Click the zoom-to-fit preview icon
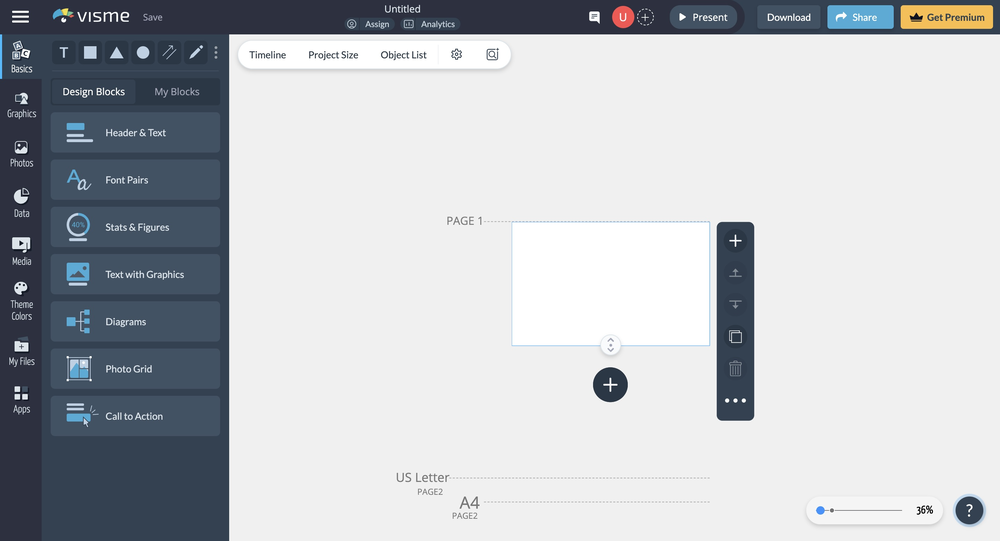1000x541 pixels. pos(492,55)
